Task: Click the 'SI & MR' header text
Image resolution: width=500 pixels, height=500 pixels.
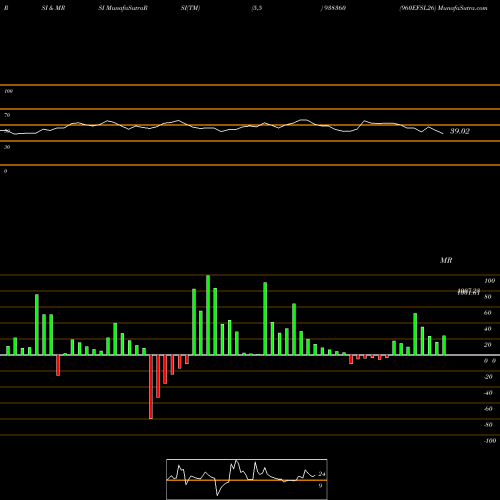Action: (53, 8)
